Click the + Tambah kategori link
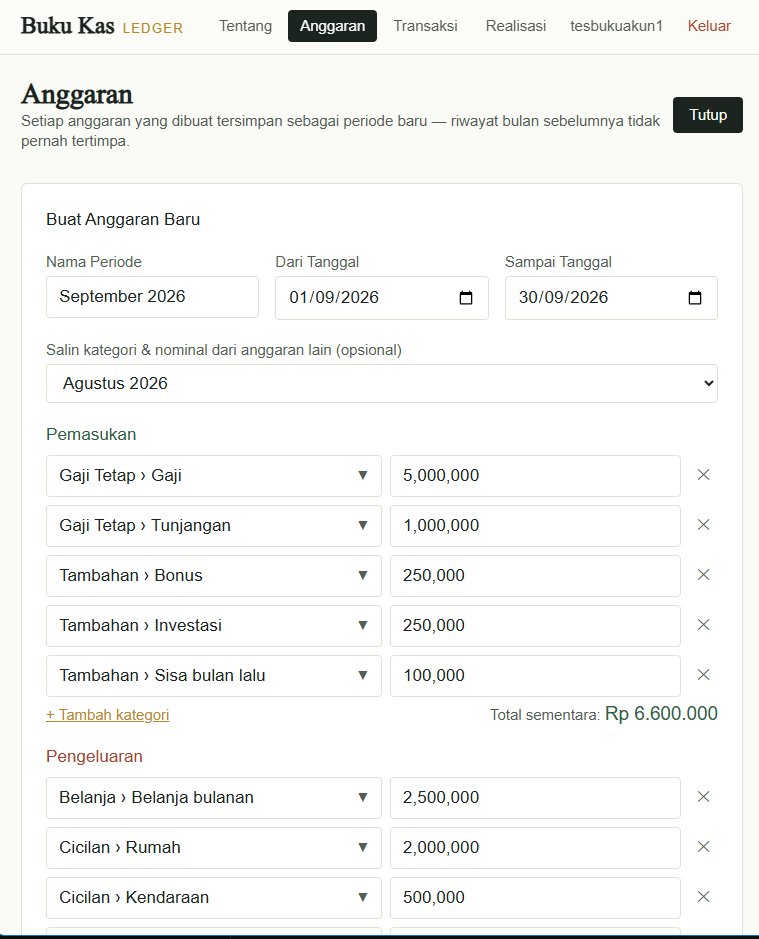 click(x=108, y=714)
